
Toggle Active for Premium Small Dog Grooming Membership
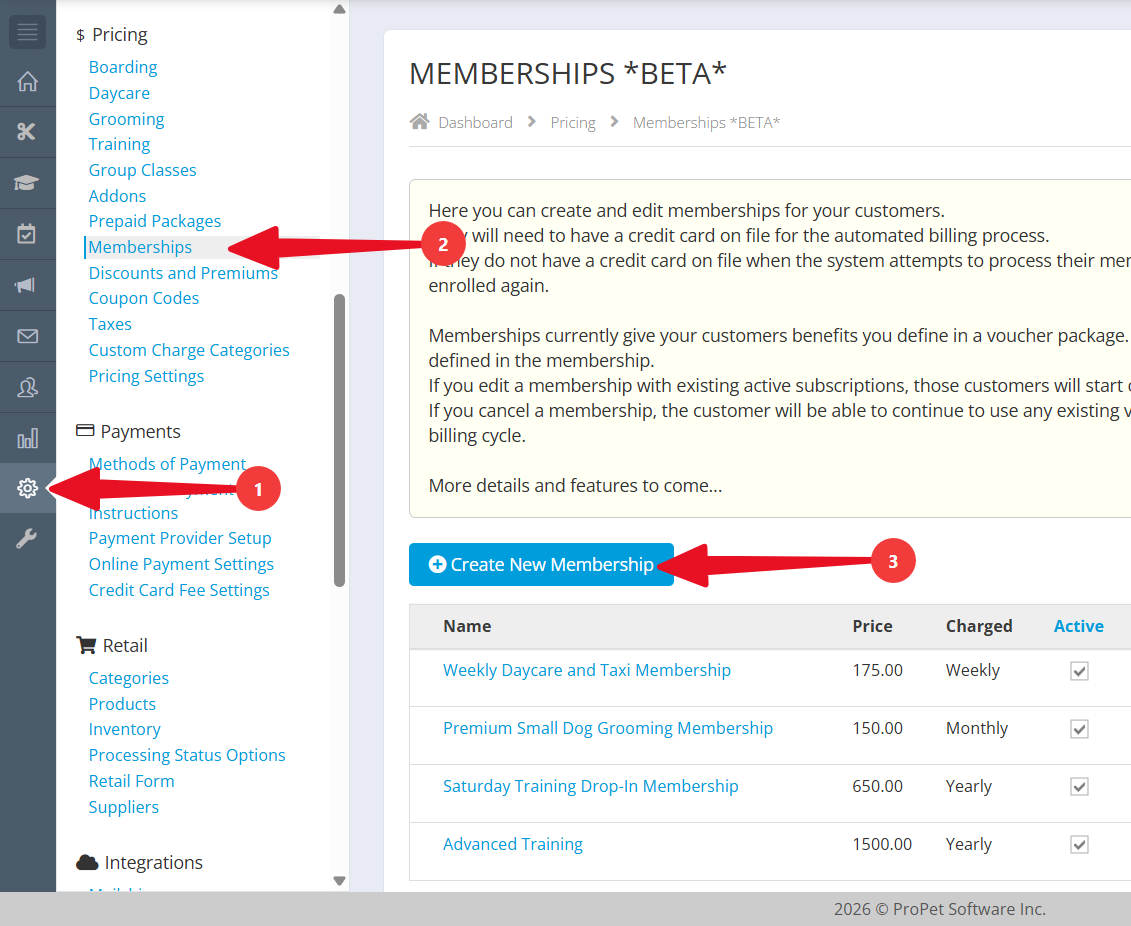pos(1079,729)
